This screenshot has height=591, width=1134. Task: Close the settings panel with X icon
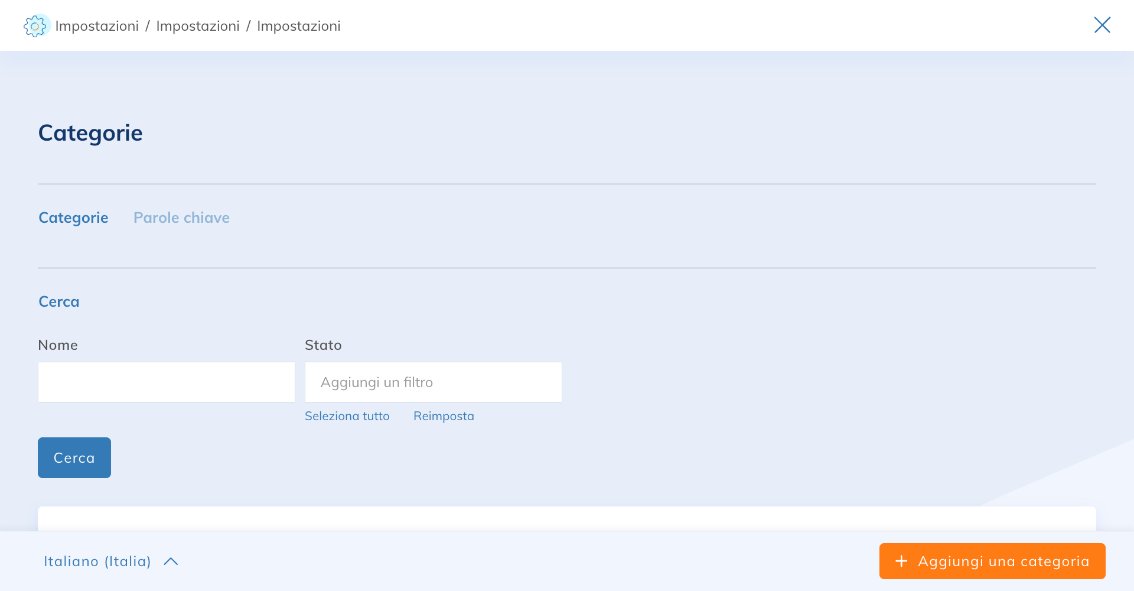coord(1102,25)
